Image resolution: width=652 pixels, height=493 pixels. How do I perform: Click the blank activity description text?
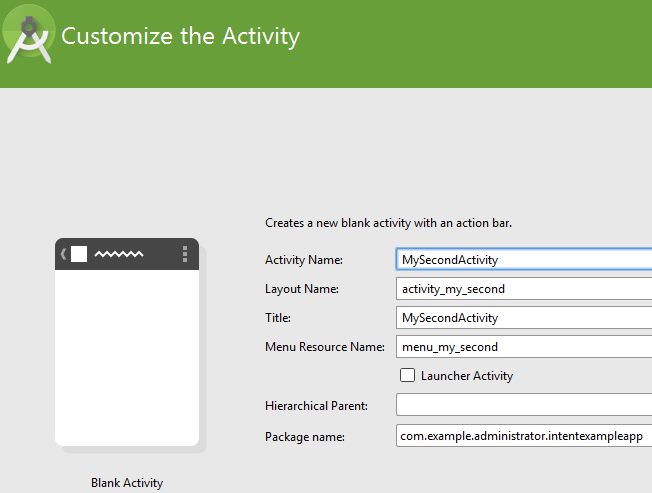coord(388,223)
